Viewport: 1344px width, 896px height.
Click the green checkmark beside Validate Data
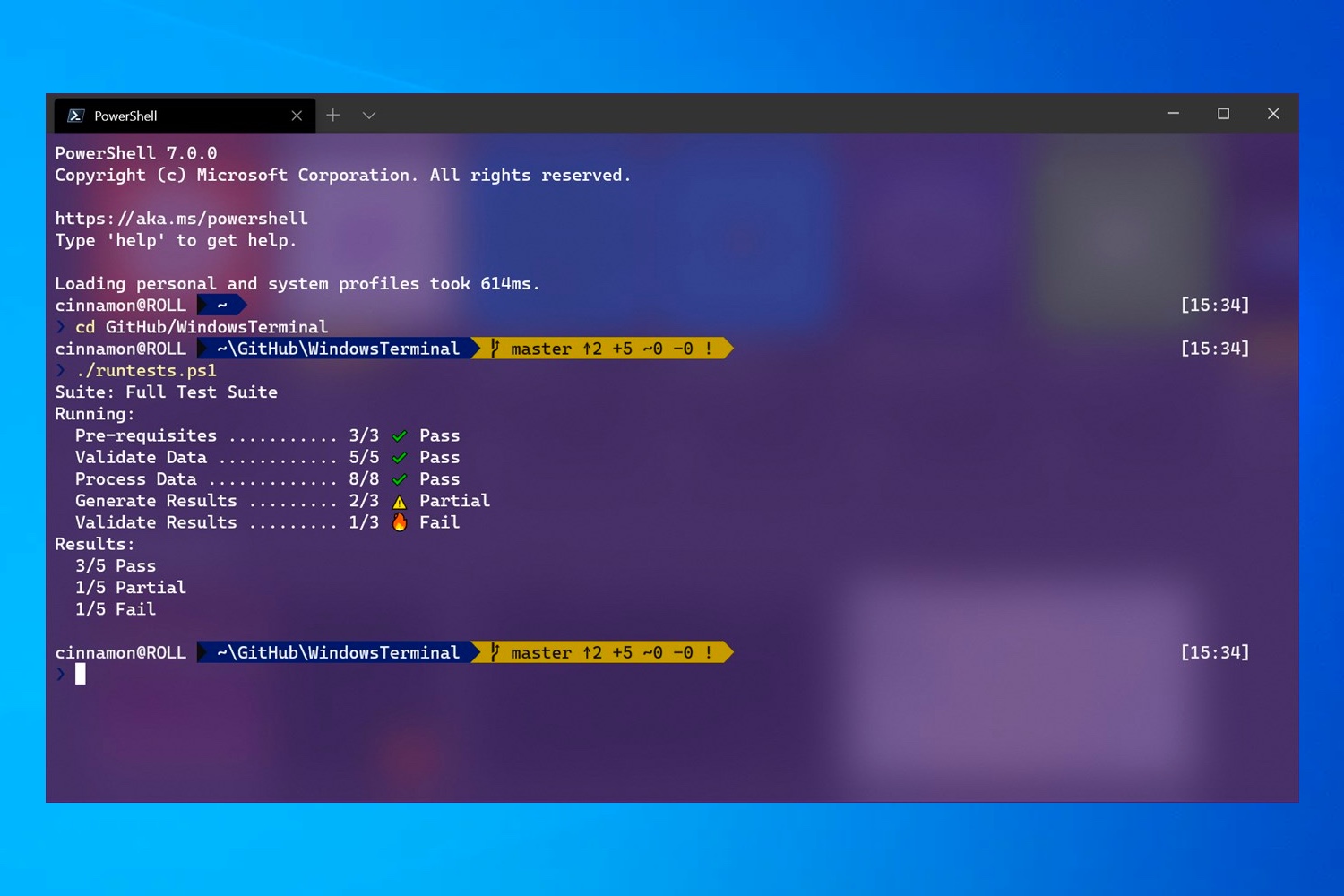[400, 458]
